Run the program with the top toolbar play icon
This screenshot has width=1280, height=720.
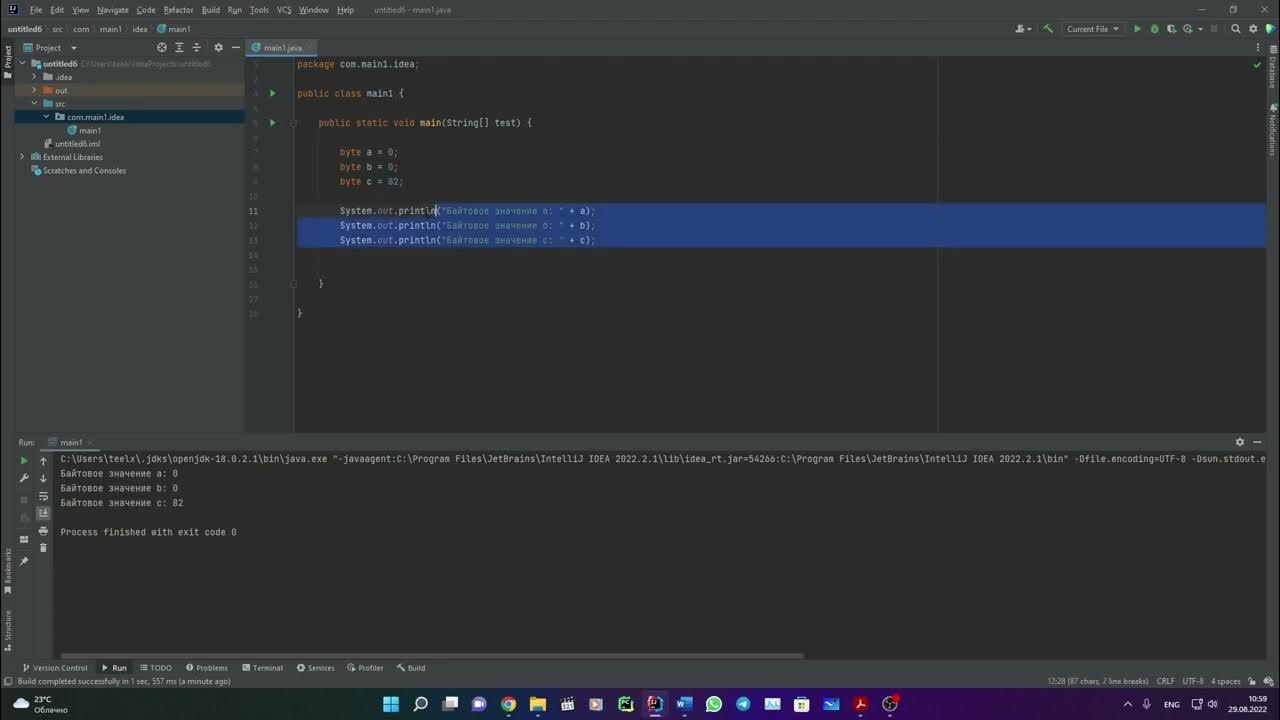coord(1137,29)
